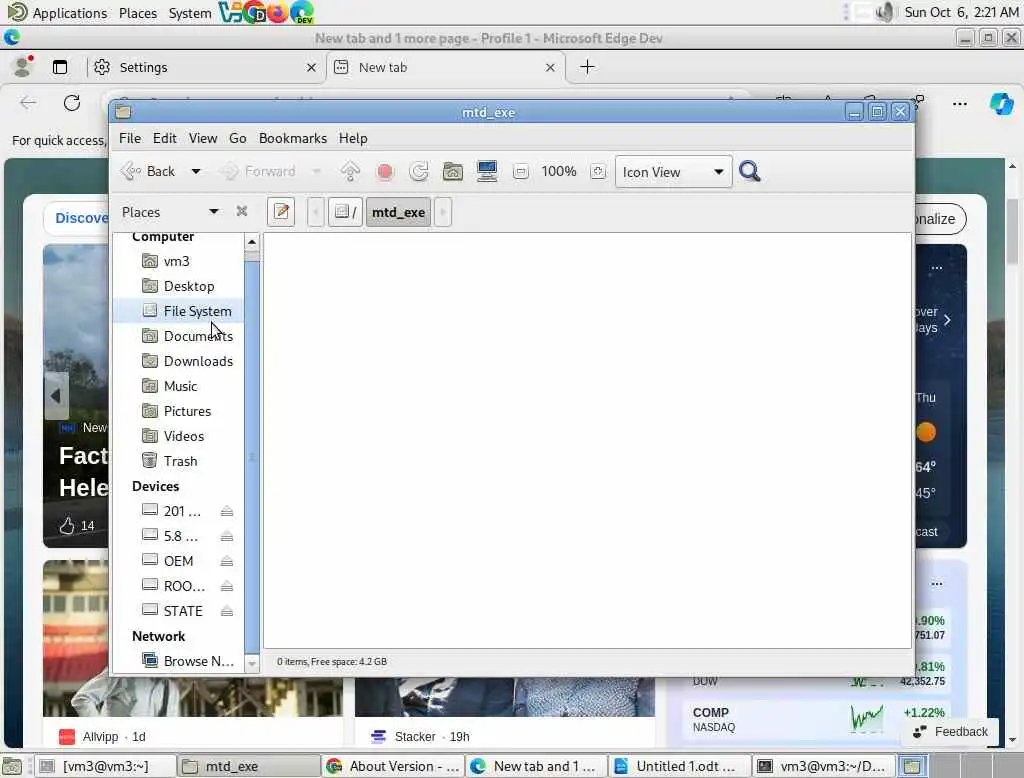Click the volume icon in panel

coord(884,12)
